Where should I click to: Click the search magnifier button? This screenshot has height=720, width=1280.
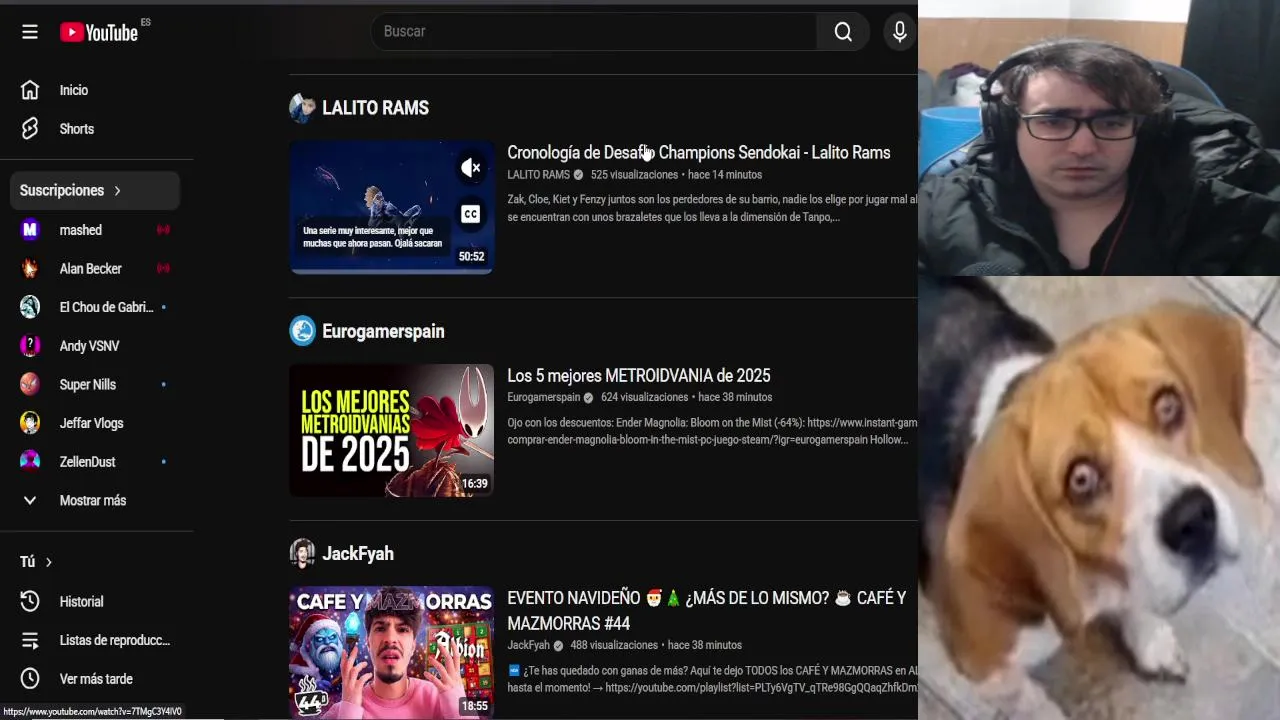pyautogui.click(x=843, y=32)
